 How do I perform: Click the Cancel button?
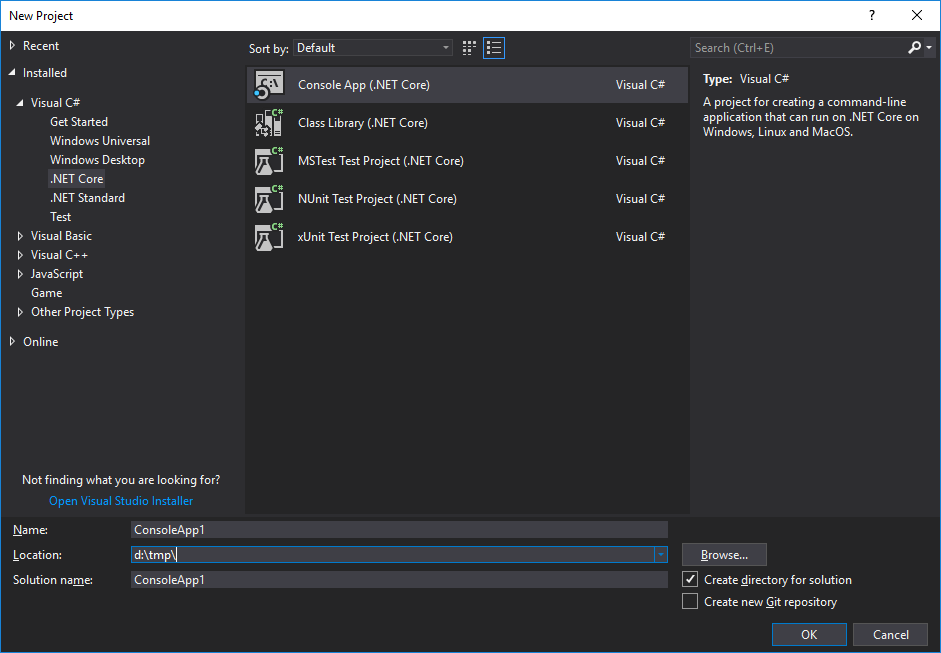coord(891,634)
